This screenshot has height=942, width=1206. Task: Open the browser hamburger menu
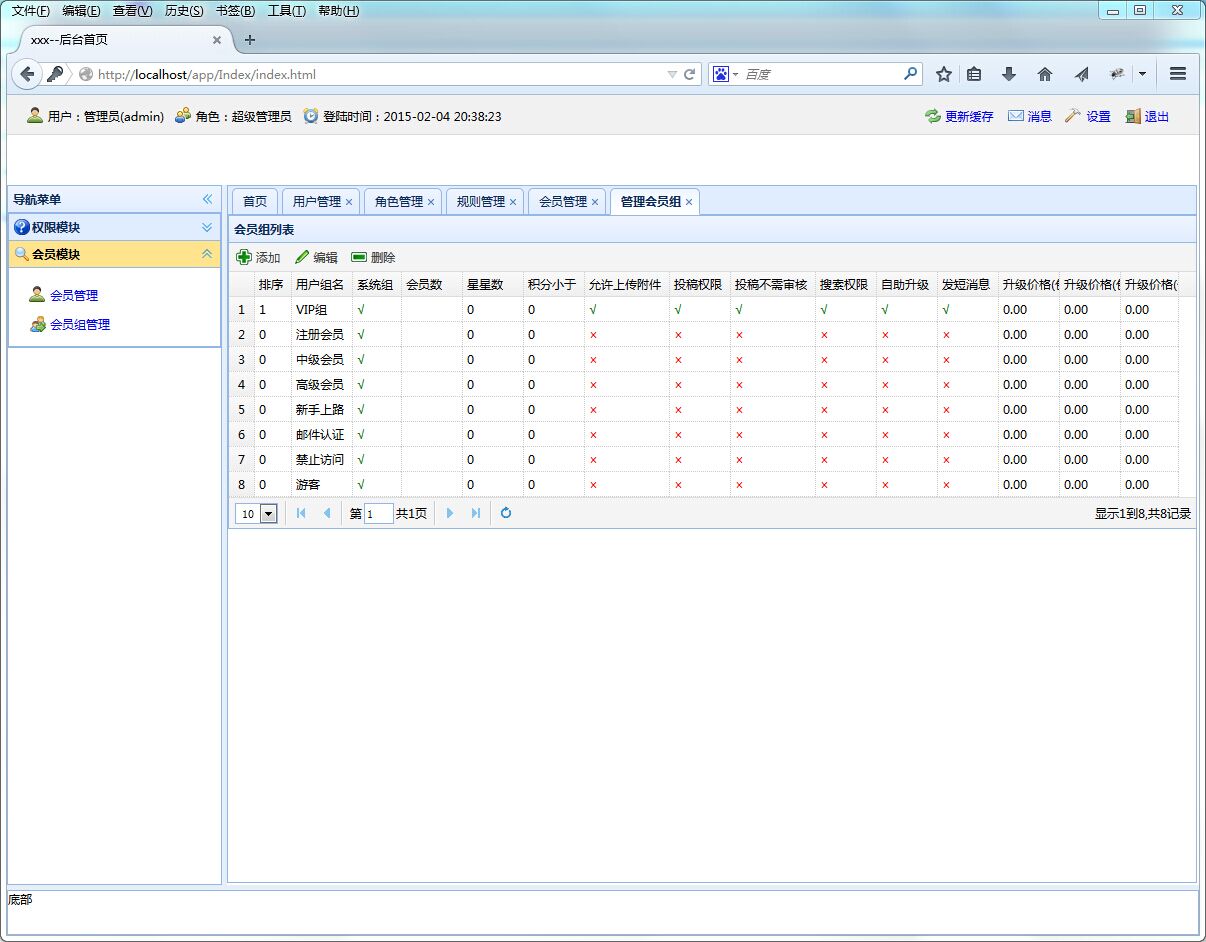[x=1178, y=74]
